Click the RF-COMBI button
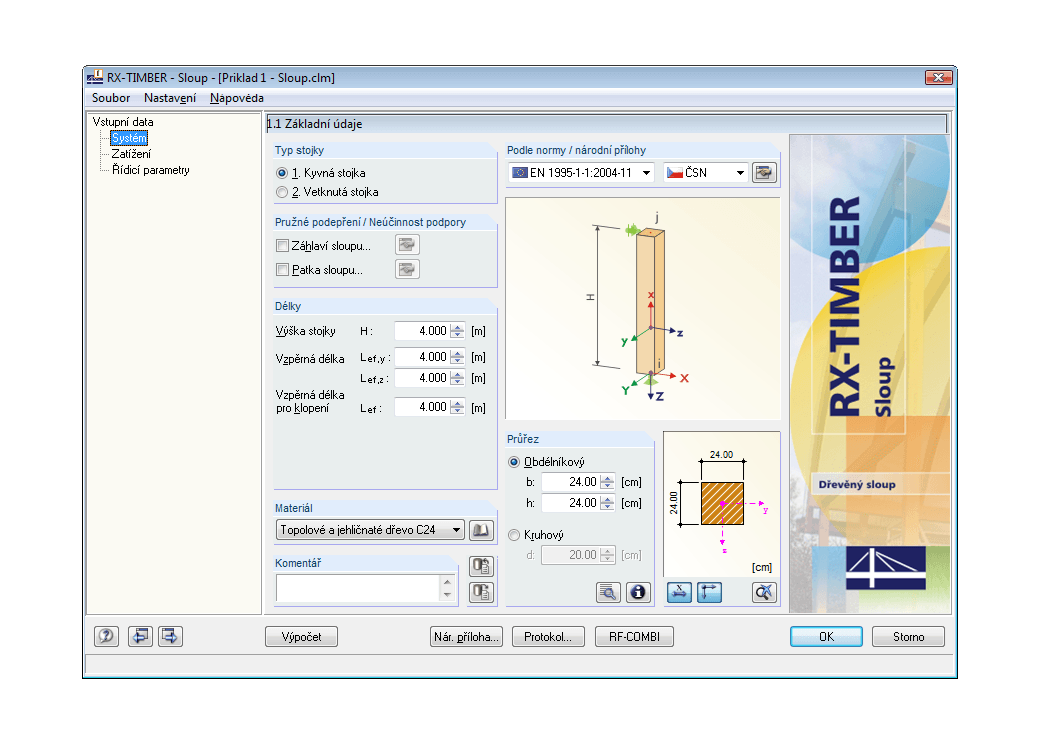The height and width of the screenshot is (744, 1040). 634,637
